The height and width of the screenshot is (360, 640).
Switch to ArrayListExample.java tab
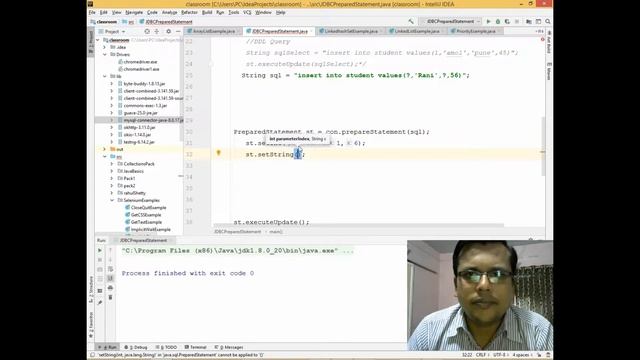point(213,31)
